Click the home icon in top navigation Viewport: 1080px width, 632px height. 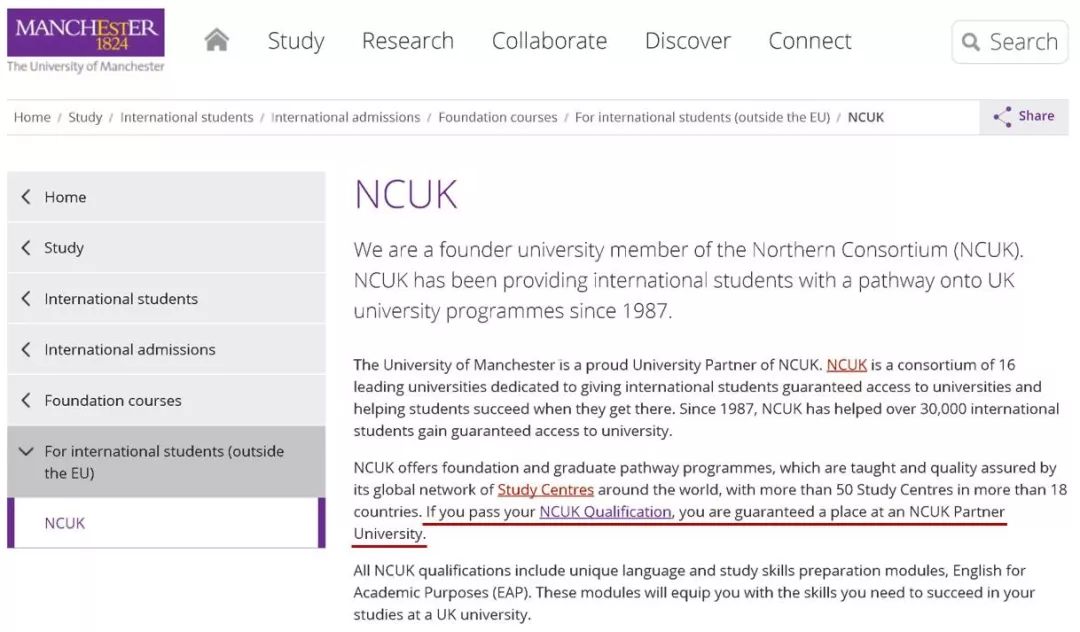[x=216, y=40]
